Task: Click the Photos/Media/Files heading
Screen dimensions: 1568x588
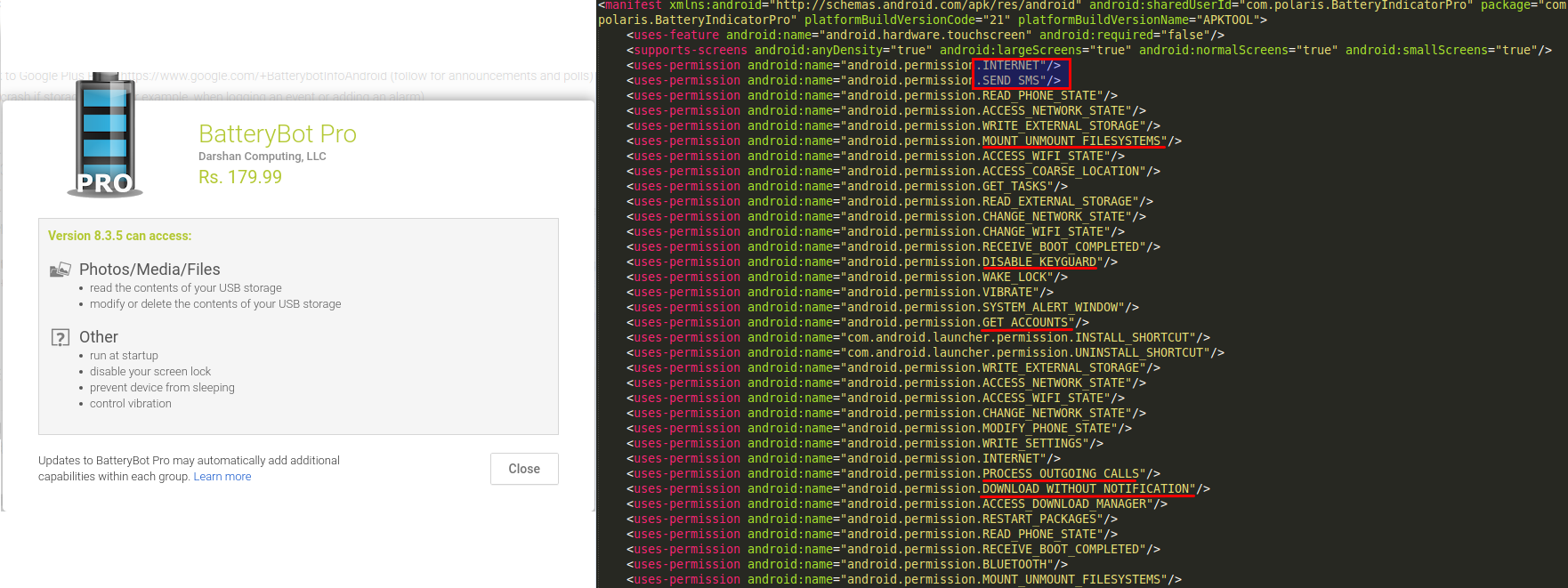Action: click(x=150, y=270)
